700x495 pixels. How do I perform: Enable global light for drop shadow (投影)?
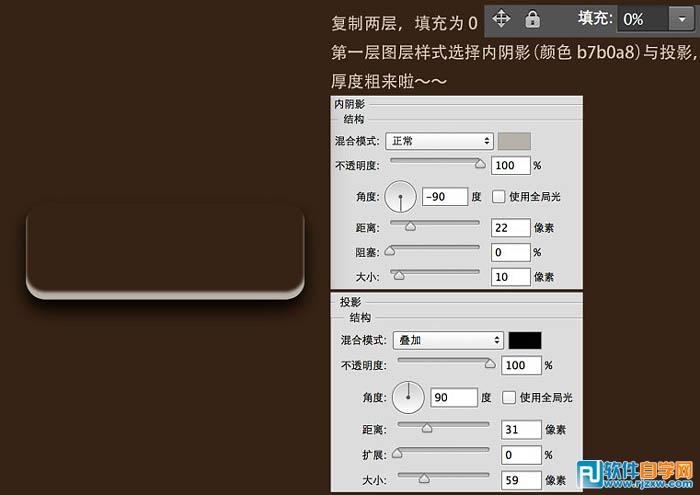pyautogui.click(x=509, y=397)
